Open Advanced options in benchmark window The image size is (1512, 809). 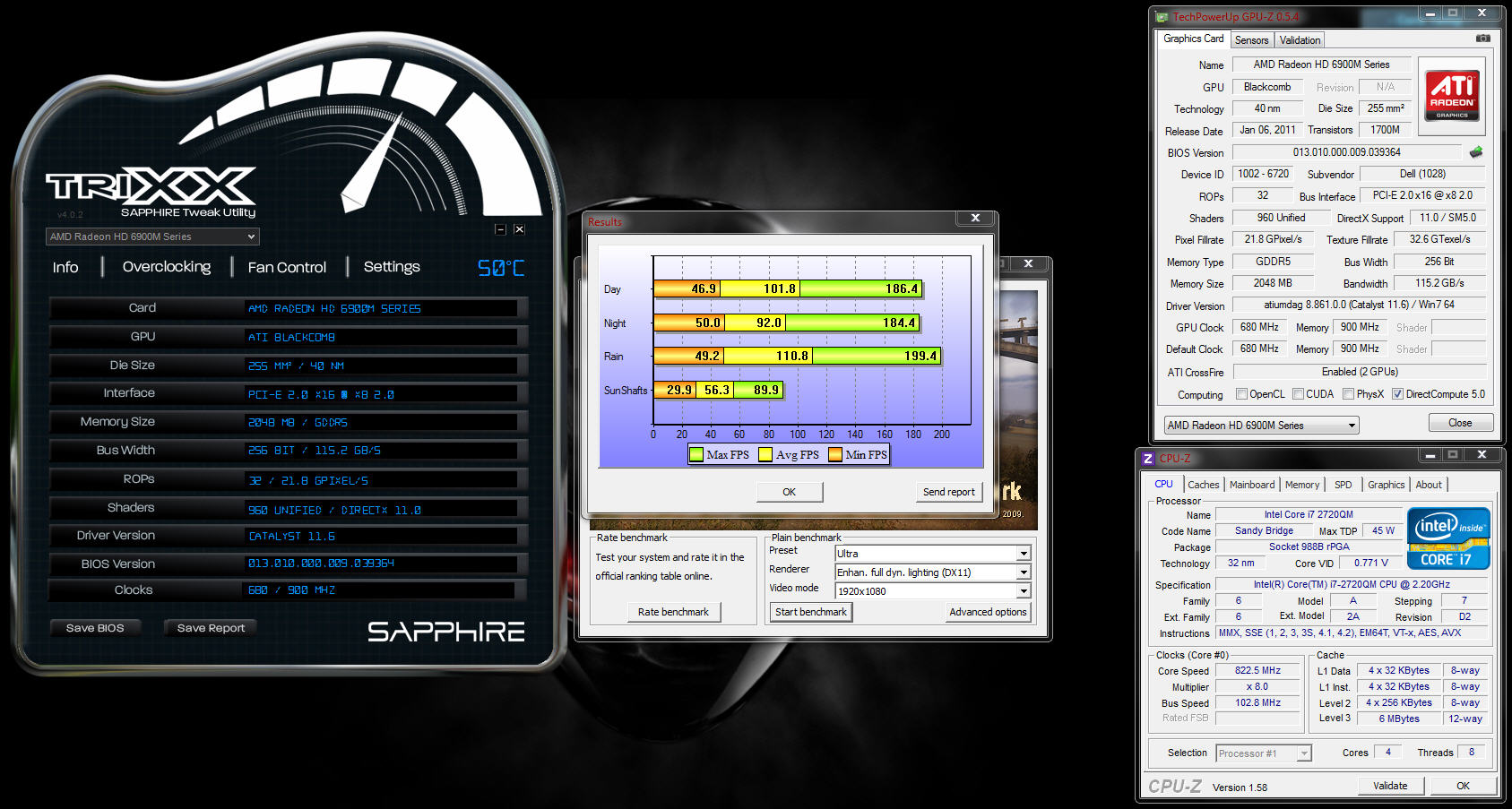pos(988,612)
